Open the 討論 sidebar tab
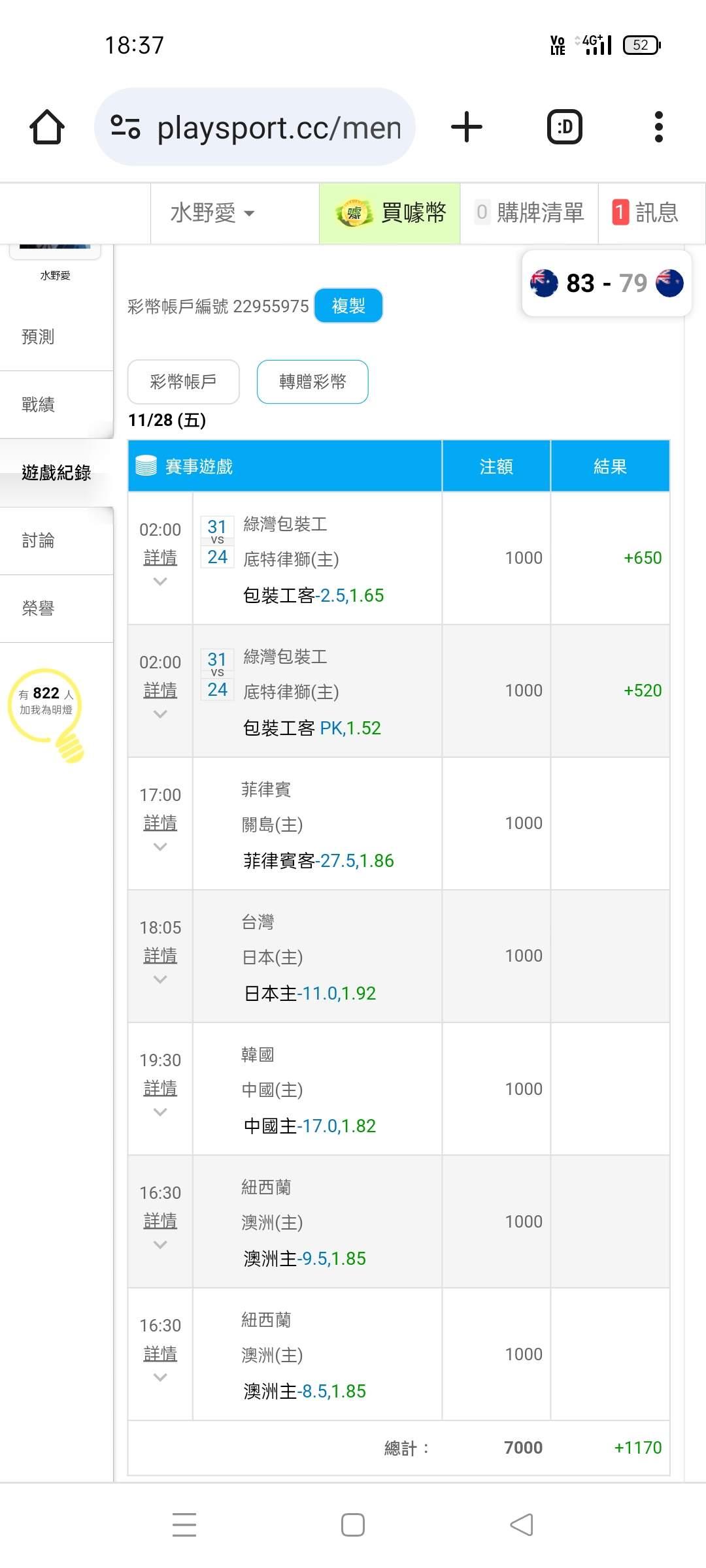Viewport: 706px width, 1568px height. (38, 541)
